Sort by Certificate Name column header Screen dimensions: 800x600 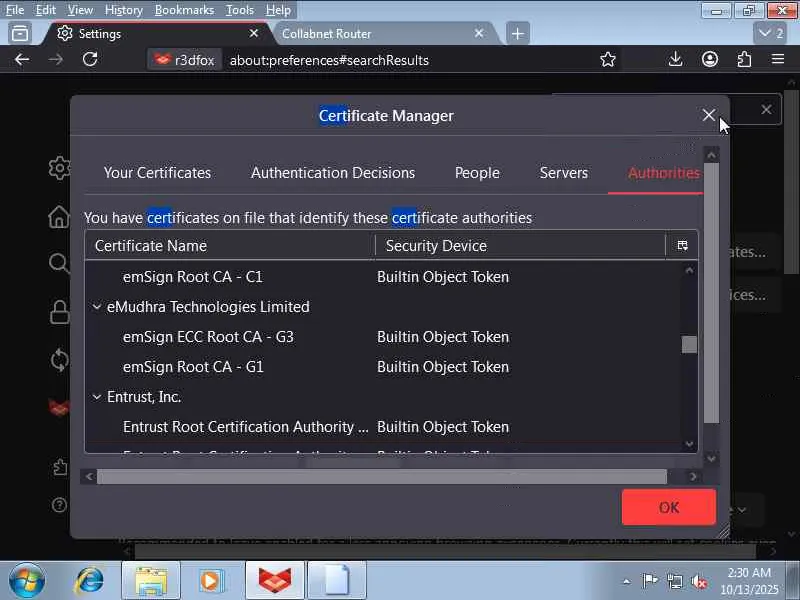[230, 246]
